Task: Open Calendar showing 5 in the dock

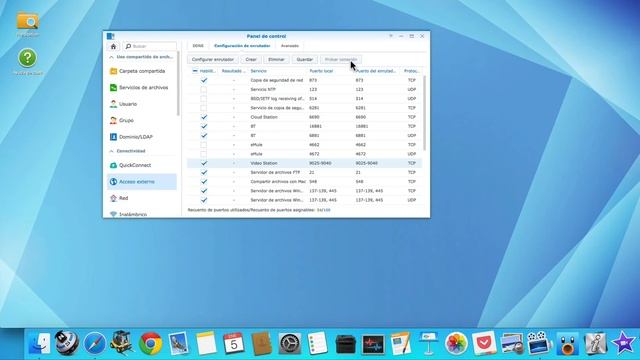Action: (x=234, y=343)
